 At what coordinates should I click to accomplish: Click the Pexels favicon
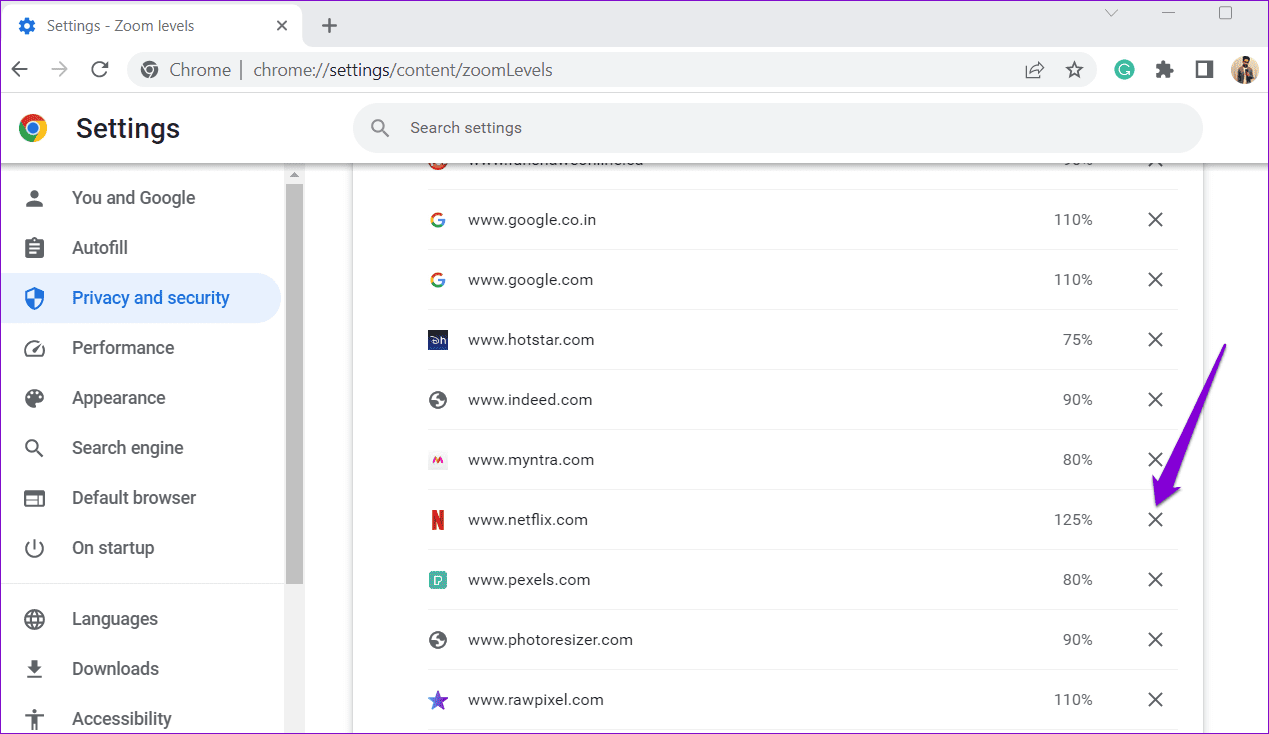point(437,580)
